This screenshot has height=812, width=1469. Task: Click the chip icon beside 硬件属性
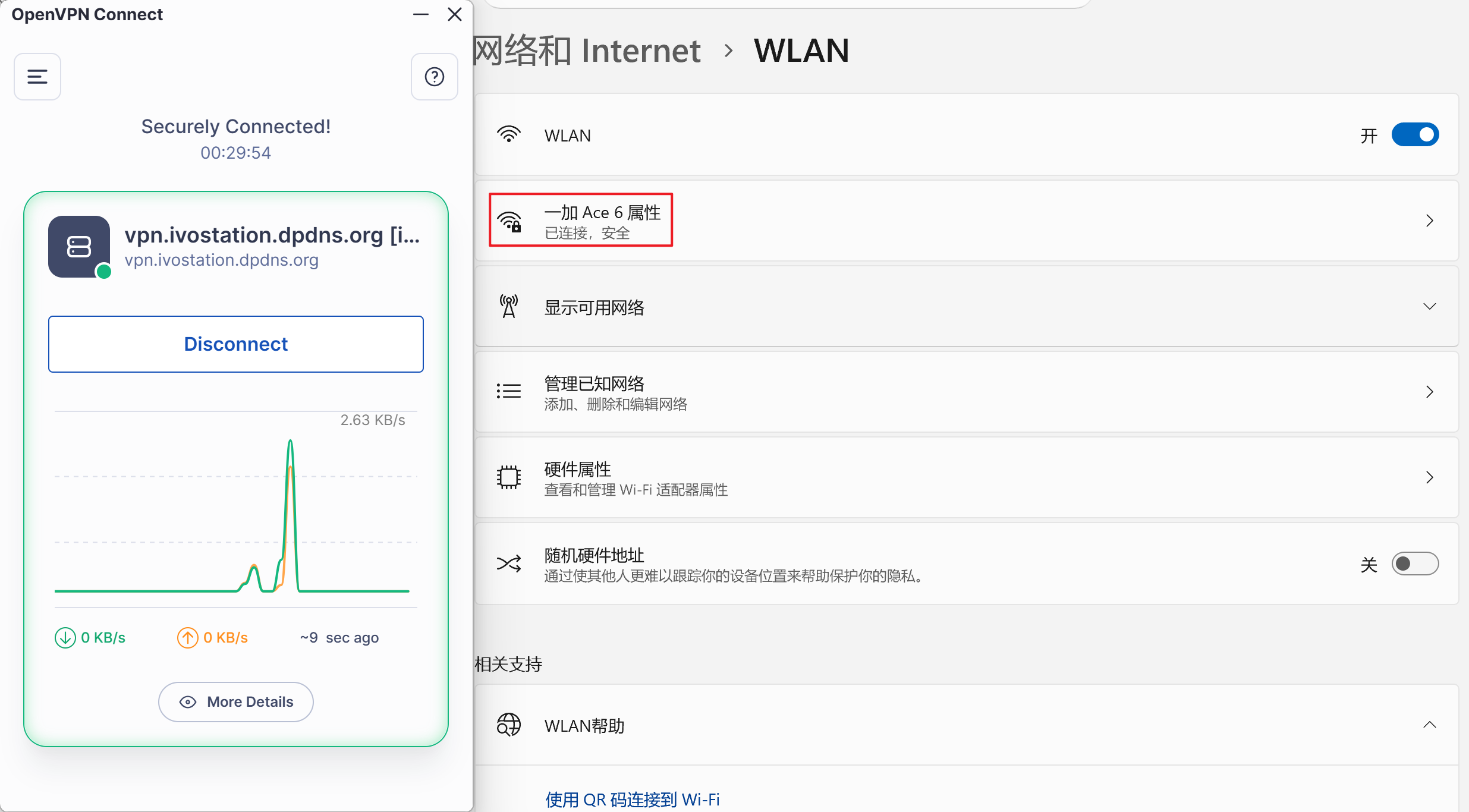click(509, 477)
